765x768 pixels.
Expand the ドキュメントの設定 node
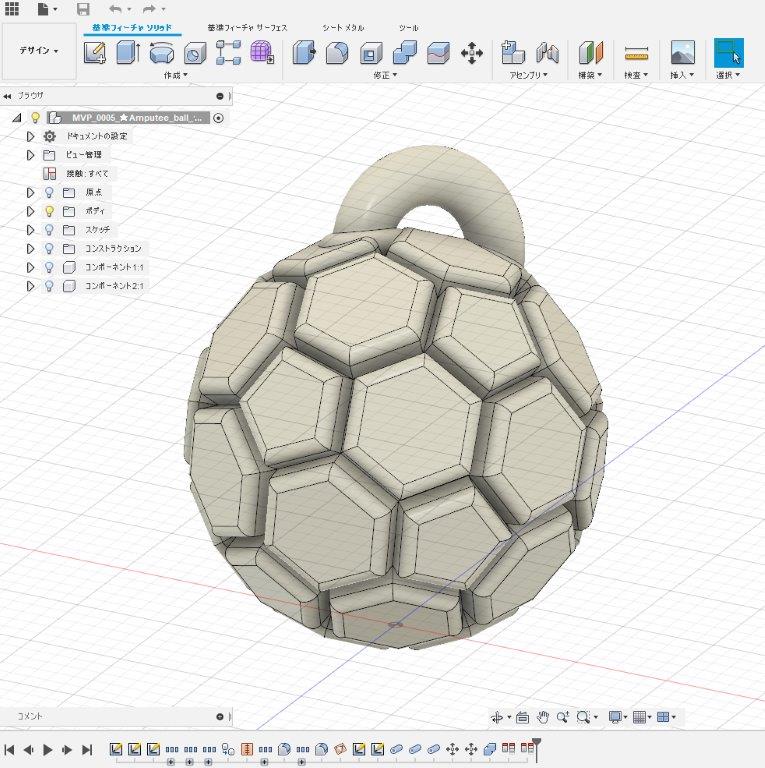pyautogui.click(x=30, y=136)
